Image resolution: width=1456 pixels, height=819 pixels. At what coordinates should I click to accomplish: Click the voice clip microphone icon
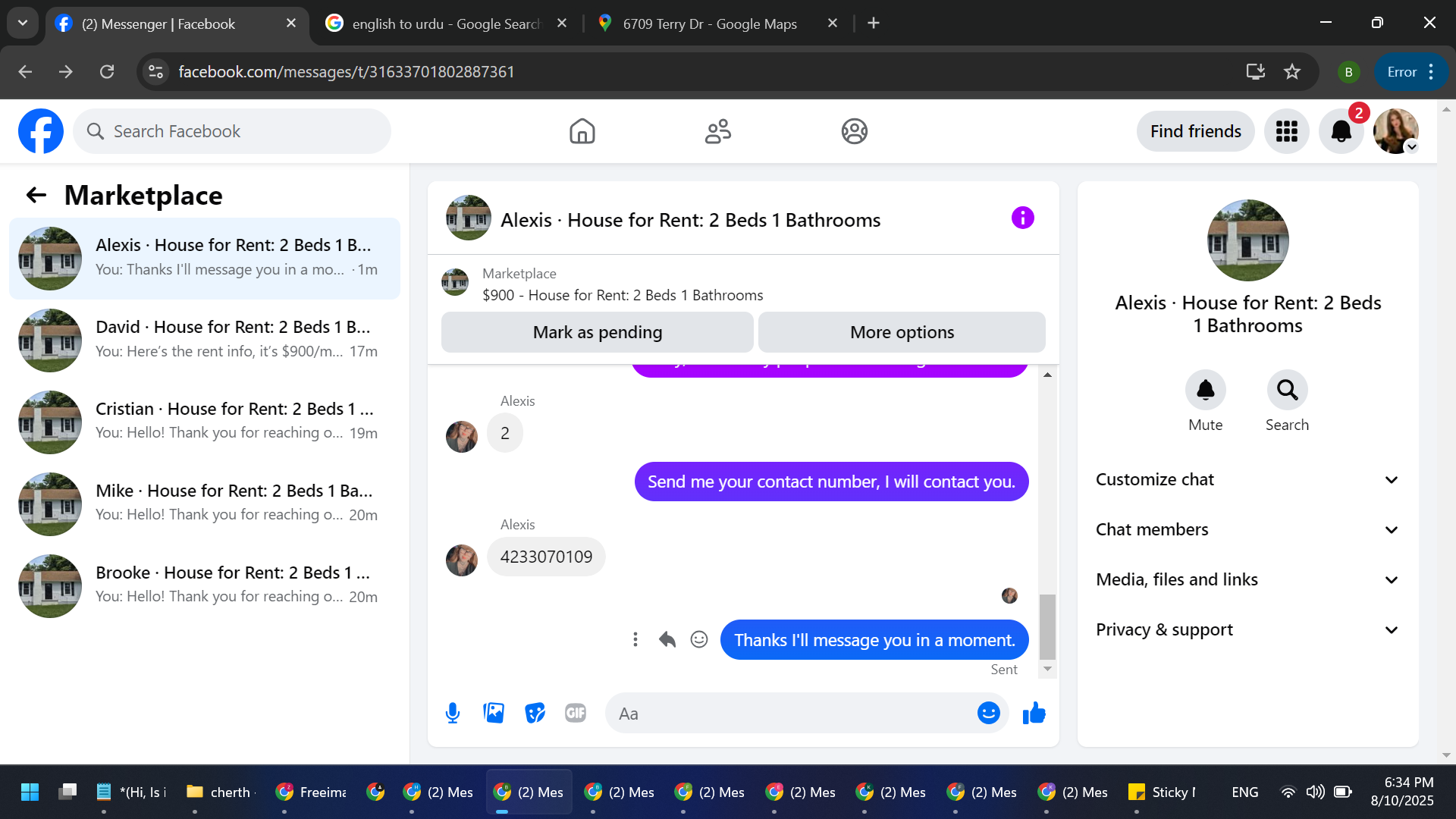click(453, 713)
